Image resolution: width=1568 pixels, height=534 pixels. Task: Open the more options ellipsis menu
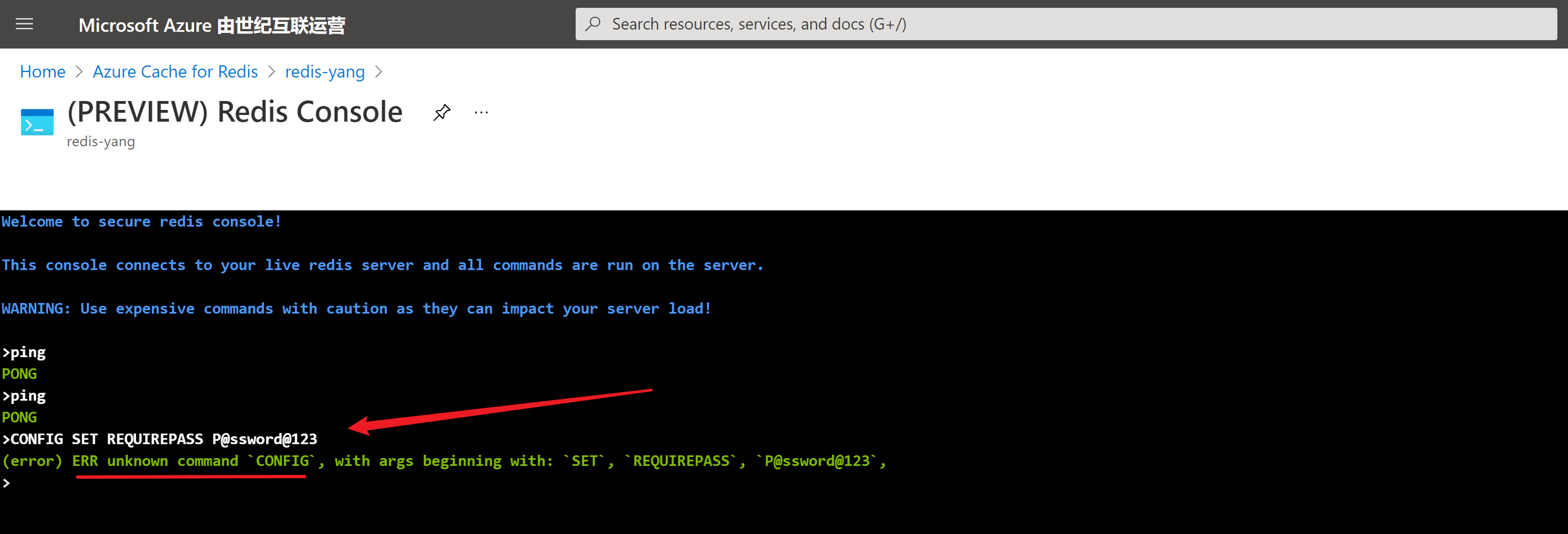pos(481,113)
